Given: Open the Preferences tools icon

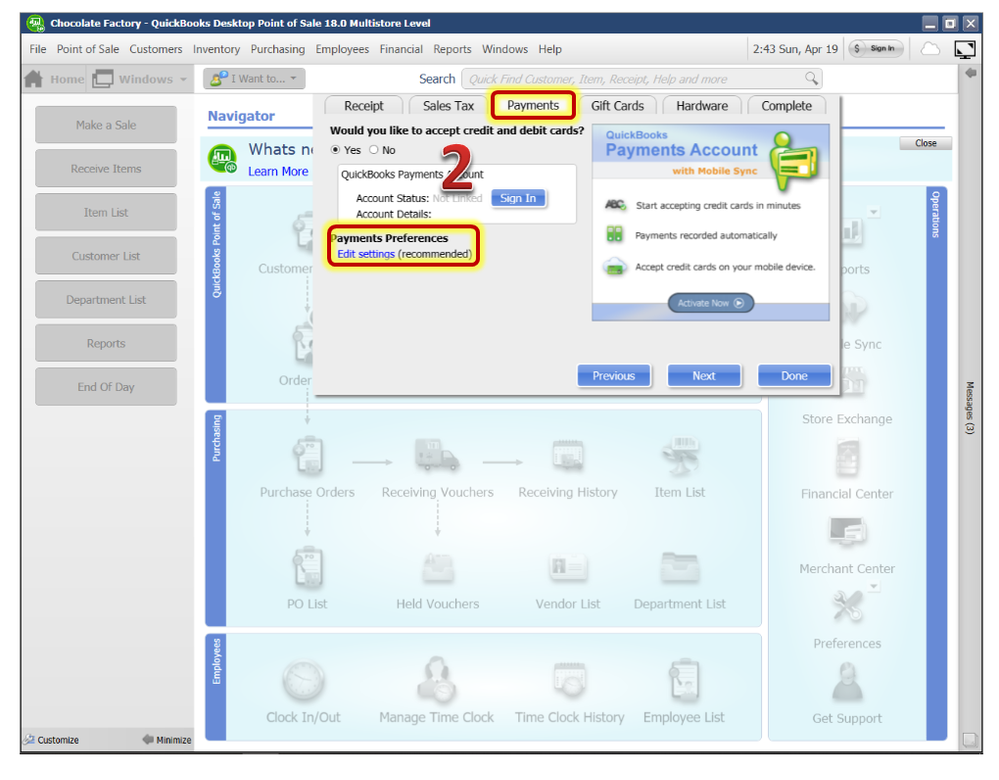Looking at the screenshot, I should pos(847,607).
